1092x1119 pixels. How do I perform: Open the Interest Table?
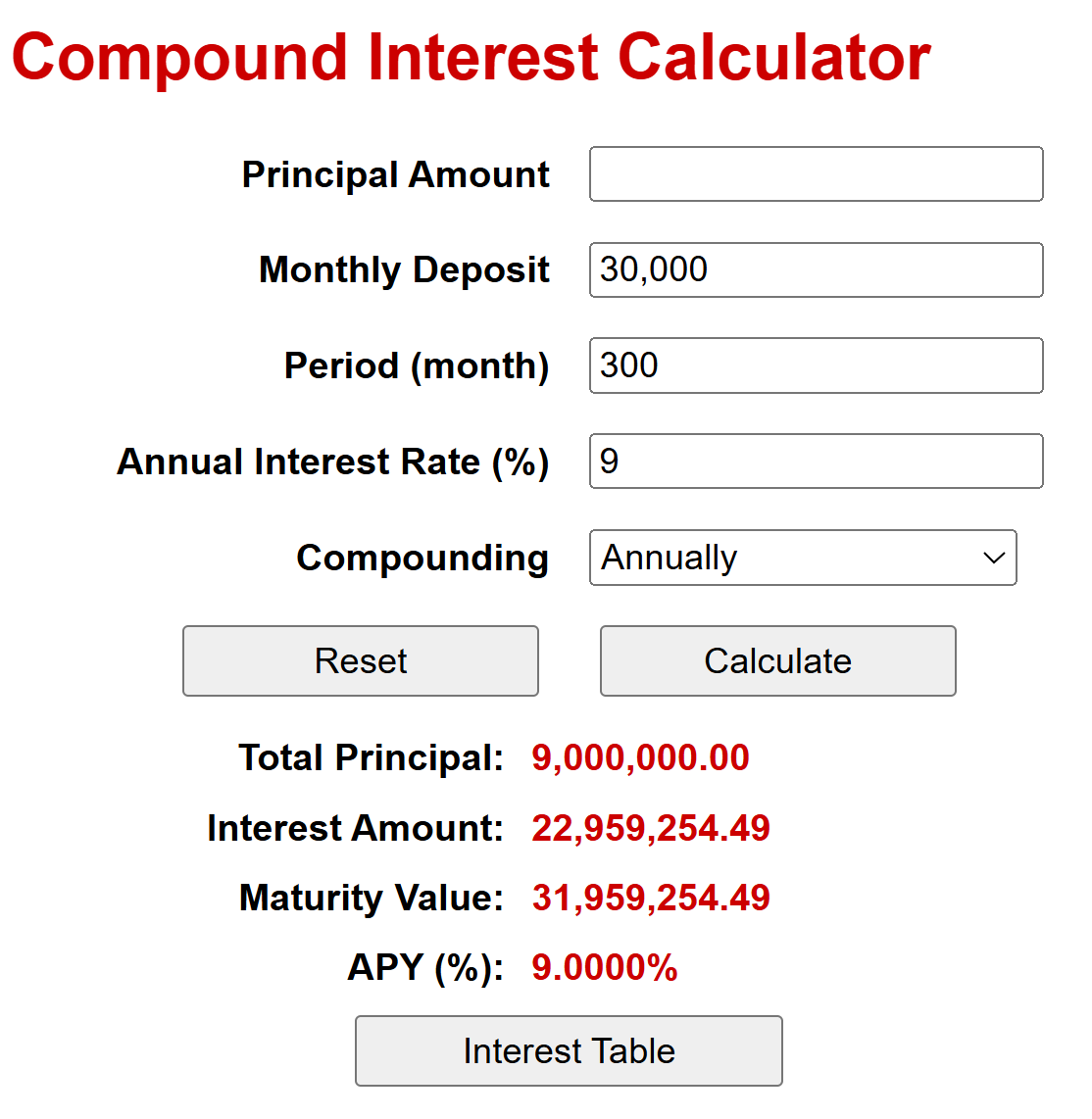click(x=569, y=1050)
